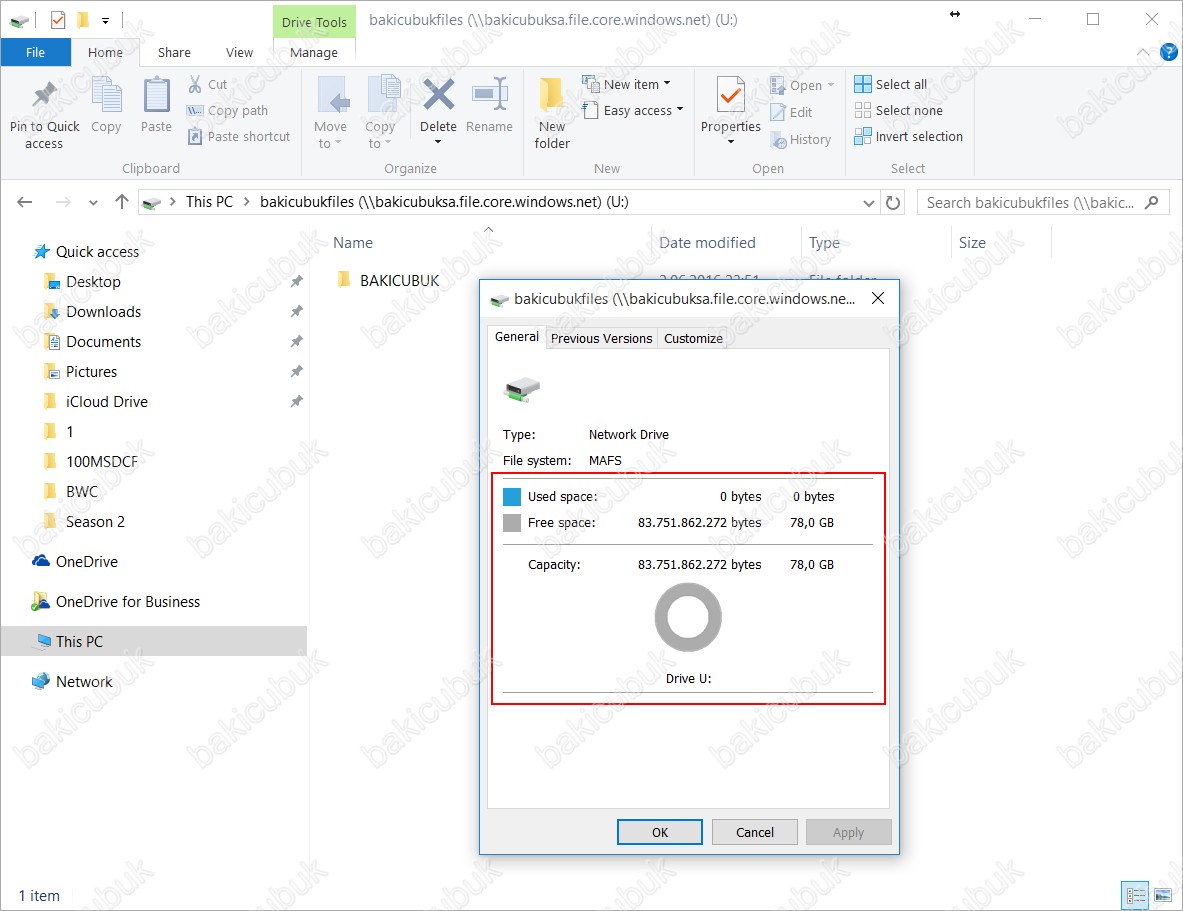Click the drive capacity donut chart
Viewport: 1183px width, 911px height.
coord(687,617)
